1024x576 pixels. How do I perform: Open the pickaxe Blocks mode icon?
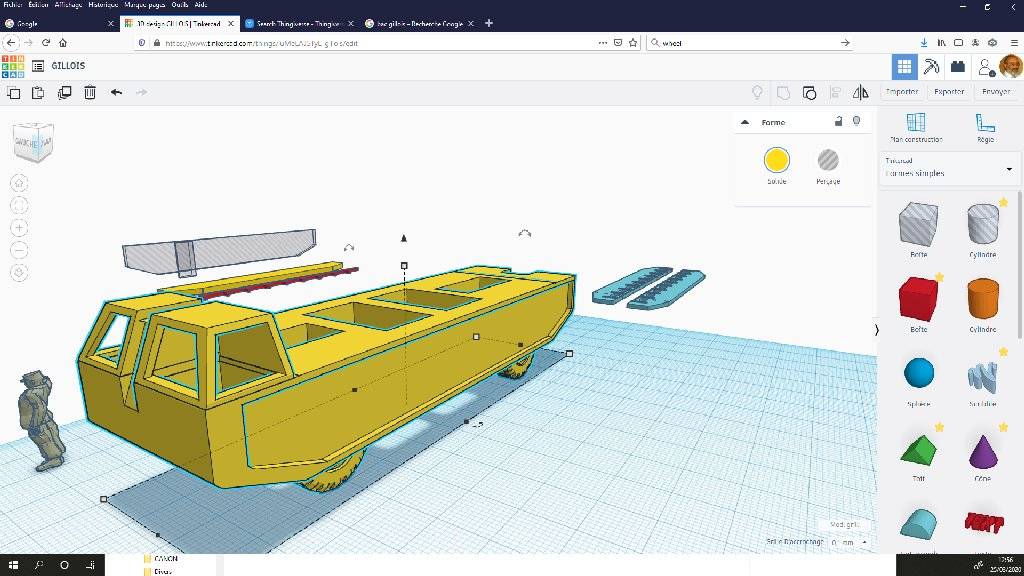[932, 67]
